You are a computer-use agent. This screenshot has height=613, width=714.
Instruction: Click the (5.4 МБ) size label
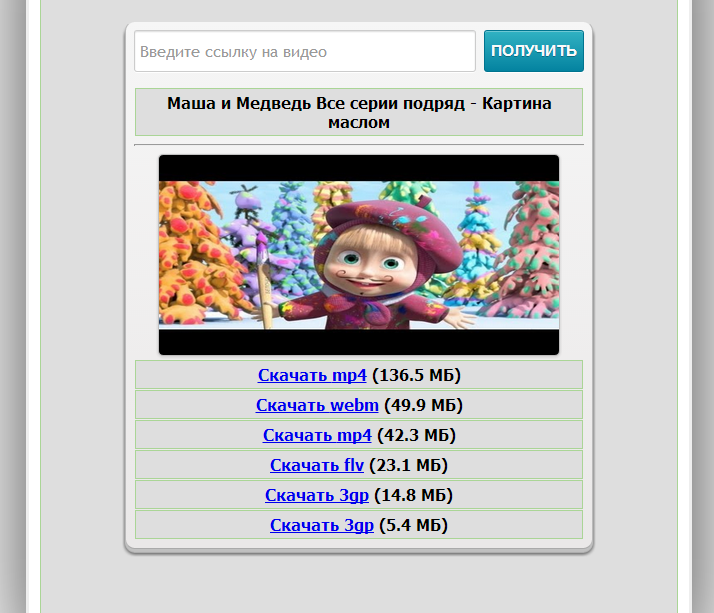(x=413, y=525)
